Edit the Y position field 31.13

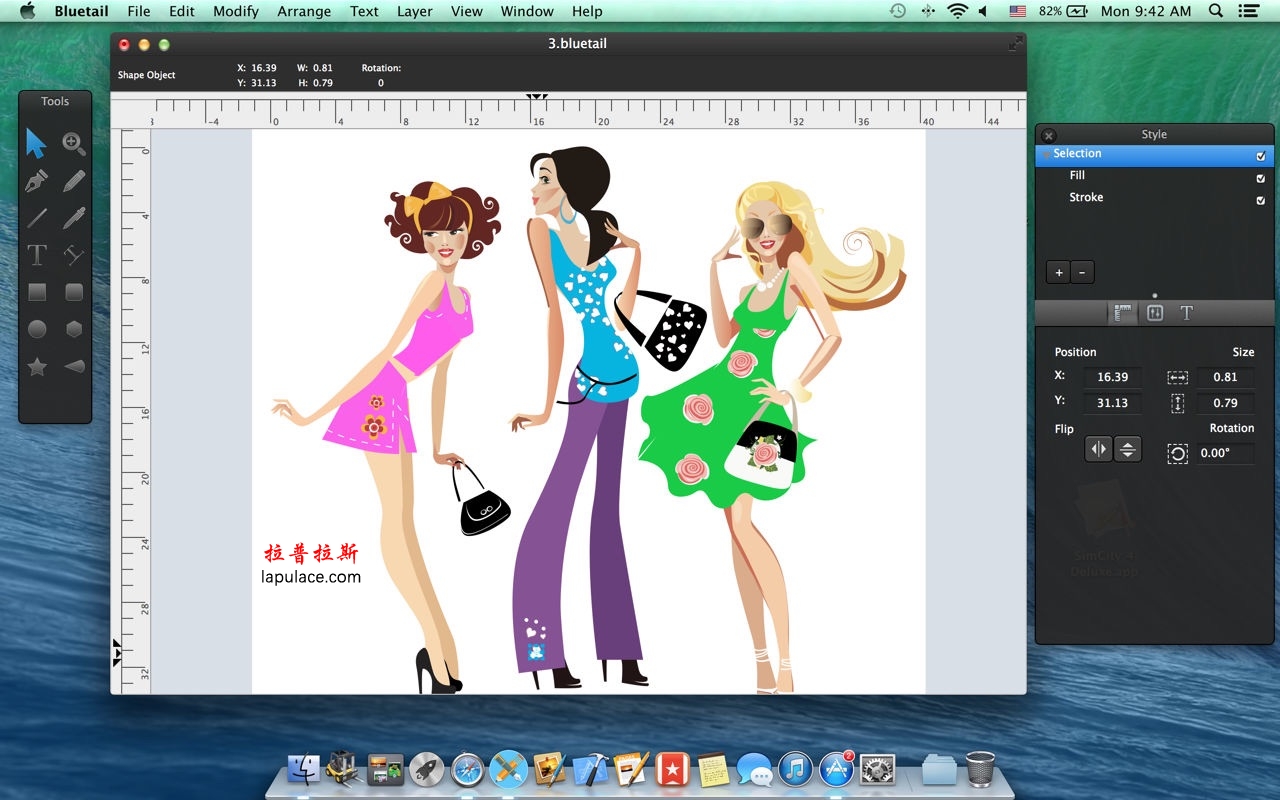1112,403
